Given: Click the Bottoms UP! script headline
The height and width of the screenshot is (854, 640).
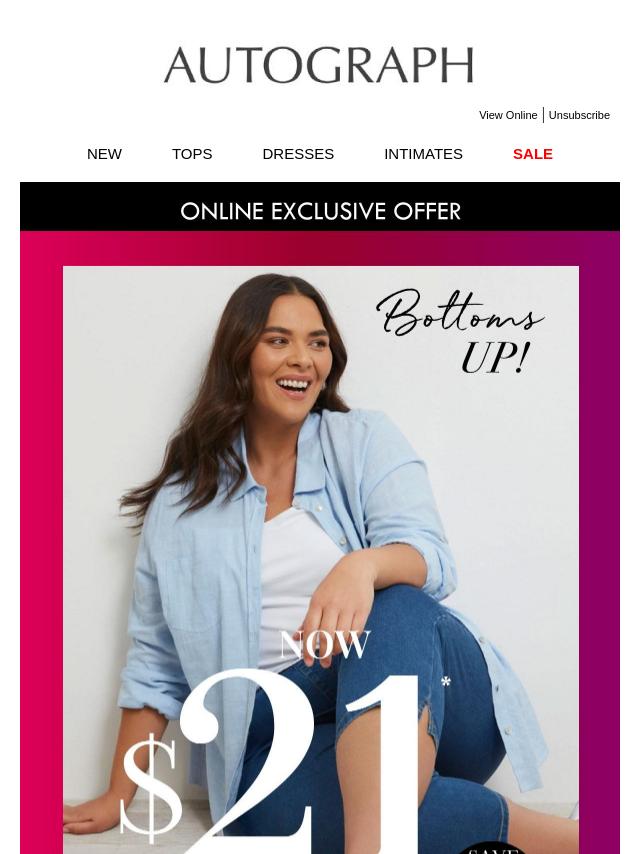Looking at the screenshot, I should click(460, 332).
